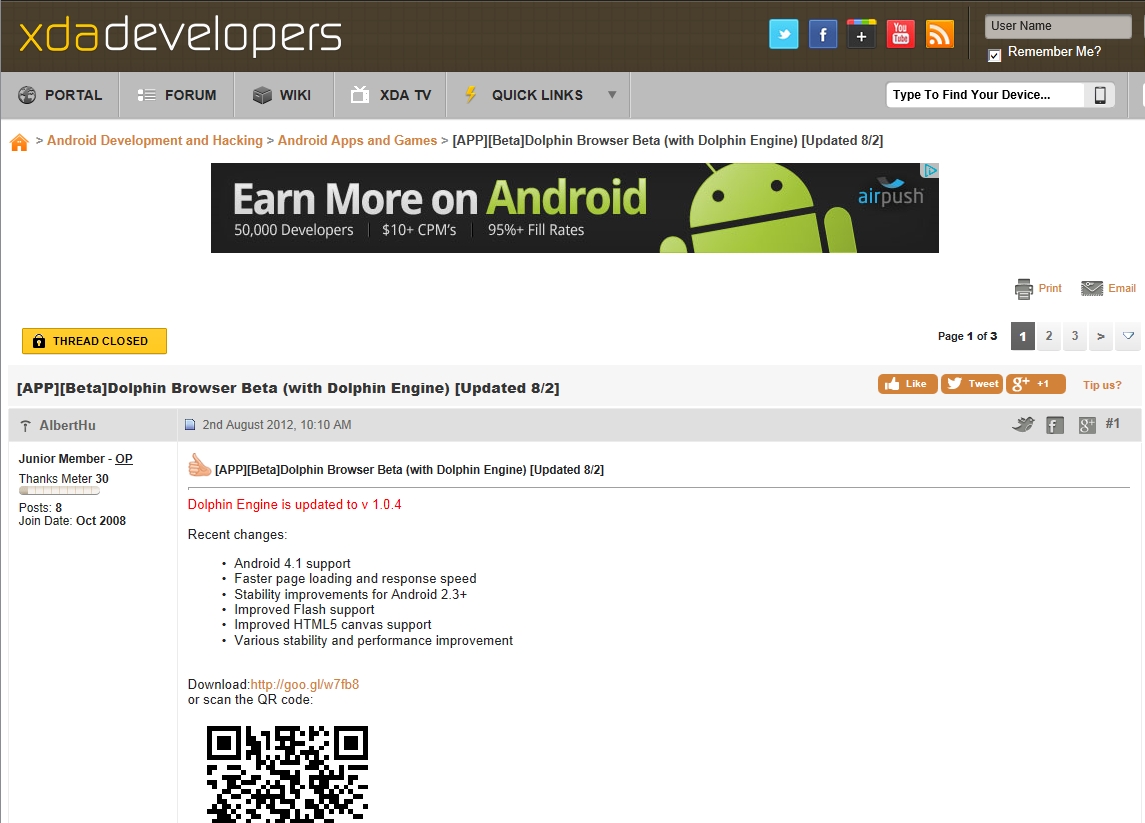Viewport: 1145px width, 823px height.
Task: Open AlbertHu's profile
Action: coord(67,425)
